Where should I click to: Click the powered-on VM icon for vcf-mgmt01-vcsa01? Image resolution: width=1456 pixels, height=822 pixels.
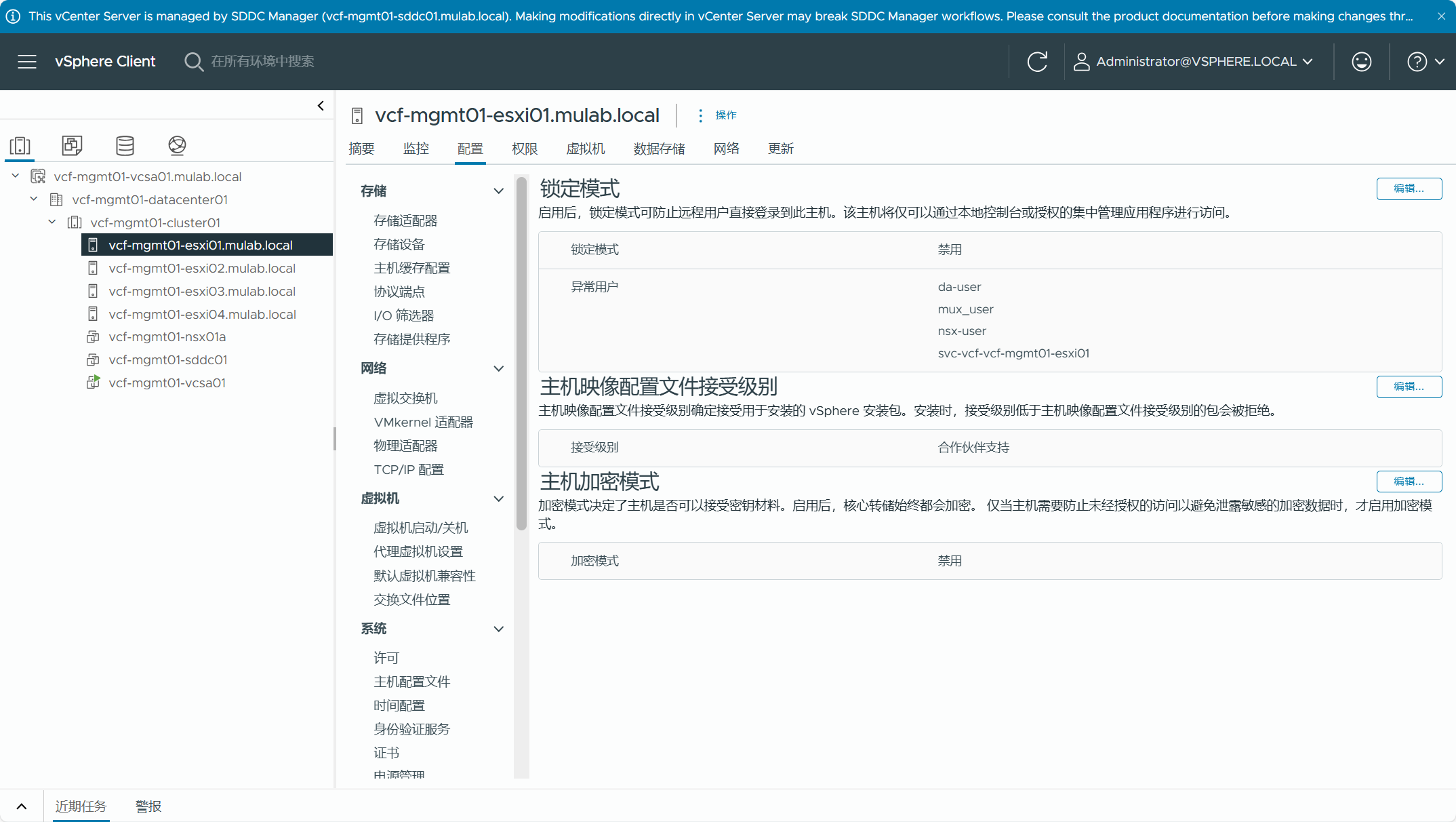[x=94, y=383]
